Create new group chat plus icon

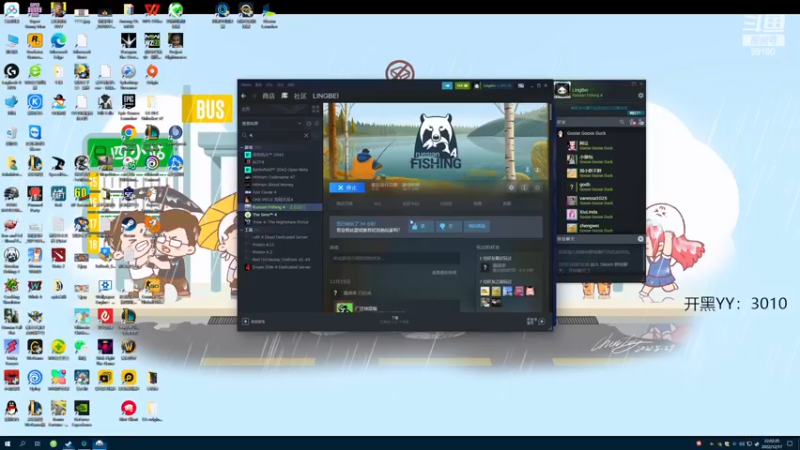[x=640, y=239]
